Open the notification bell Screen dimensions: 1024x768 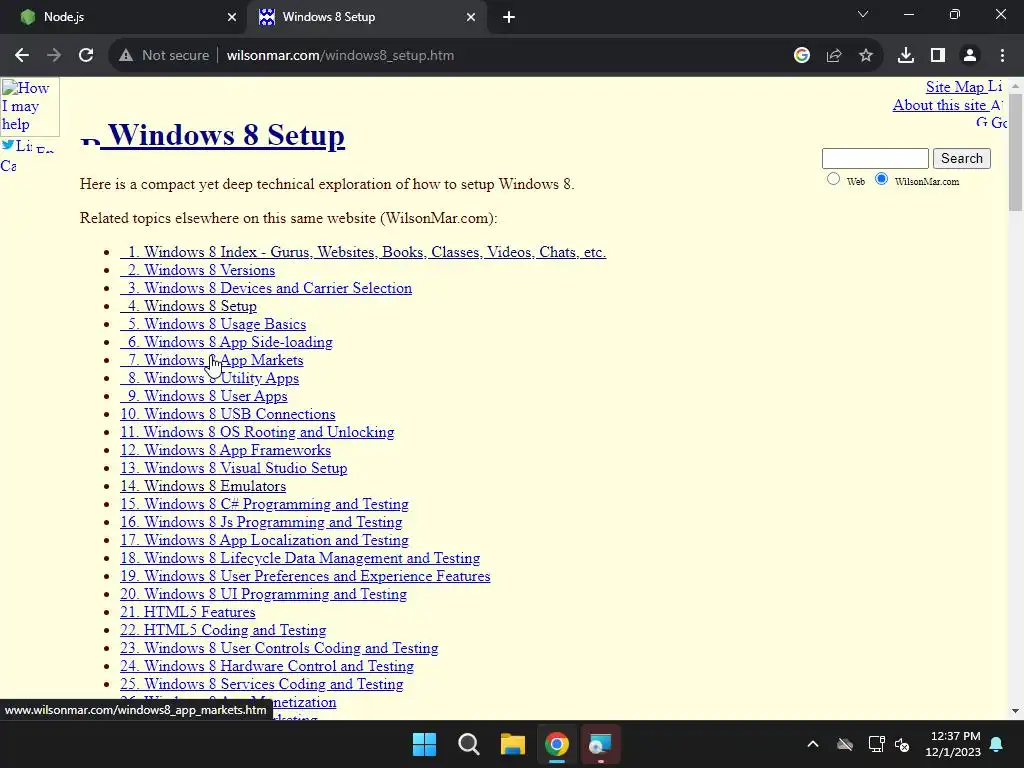coord(997,744)
